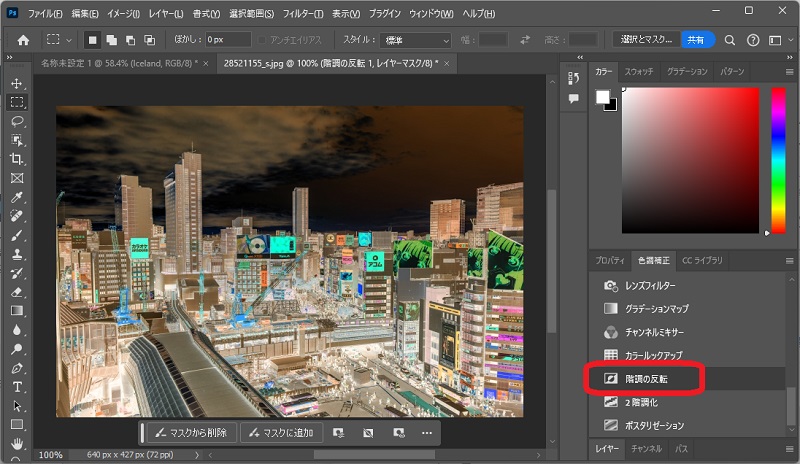Open the help question mark icon

[x=753, y=40]
